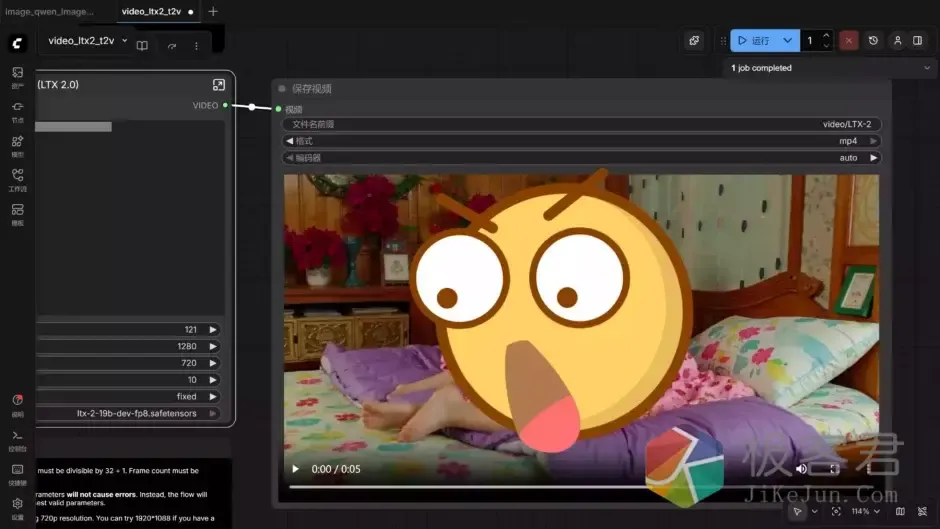Open the Assets sidebar panel
The height and width of the screenshot is (529, 940).
coord(17,76)
